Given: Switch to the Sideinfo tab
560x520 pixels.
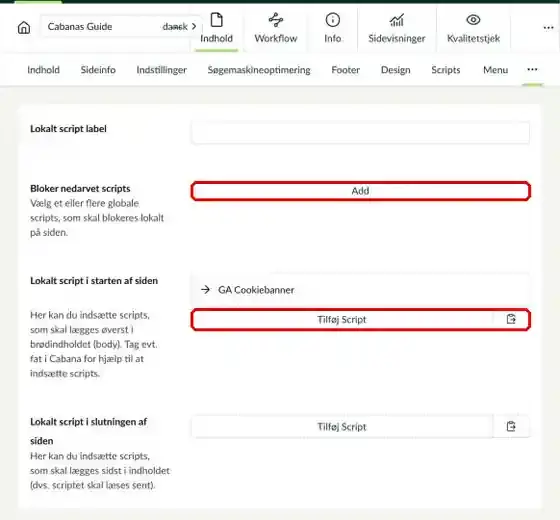Looking at the screenshot, I should tap(98, 70).
